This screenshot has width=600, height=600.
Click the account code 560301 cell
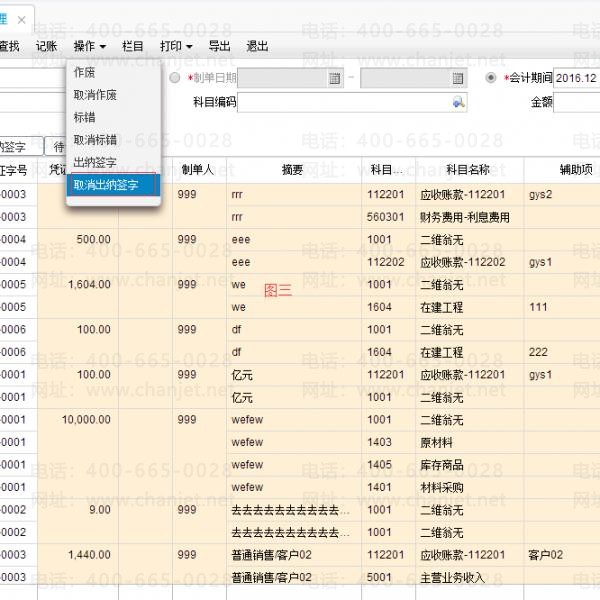[388, 217]
